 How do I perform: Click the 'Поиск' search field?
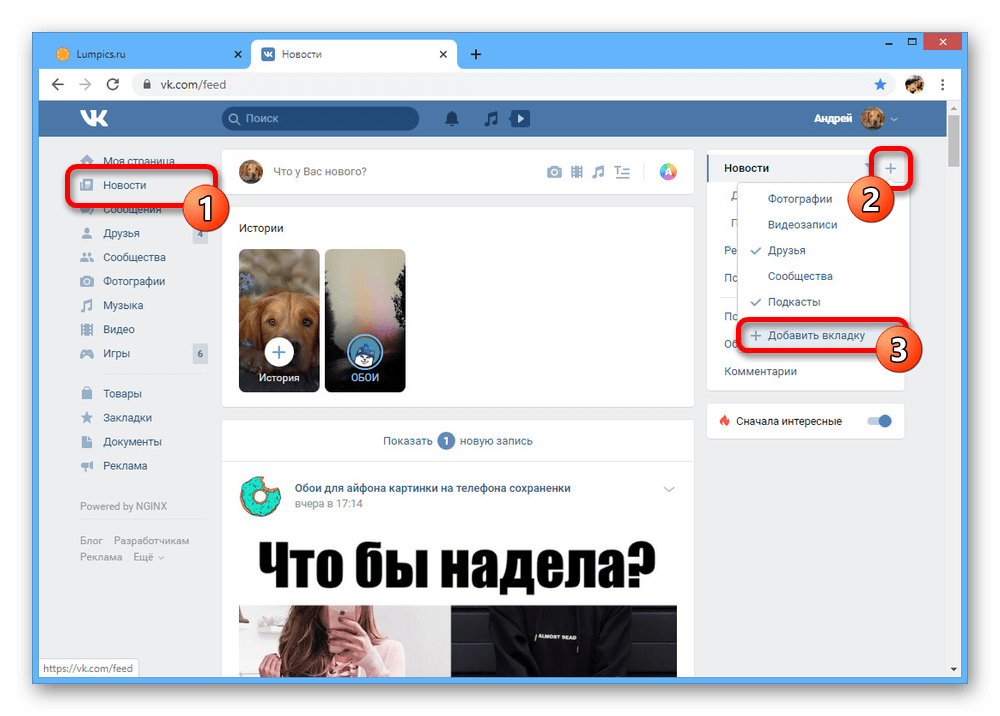point(320,119)
